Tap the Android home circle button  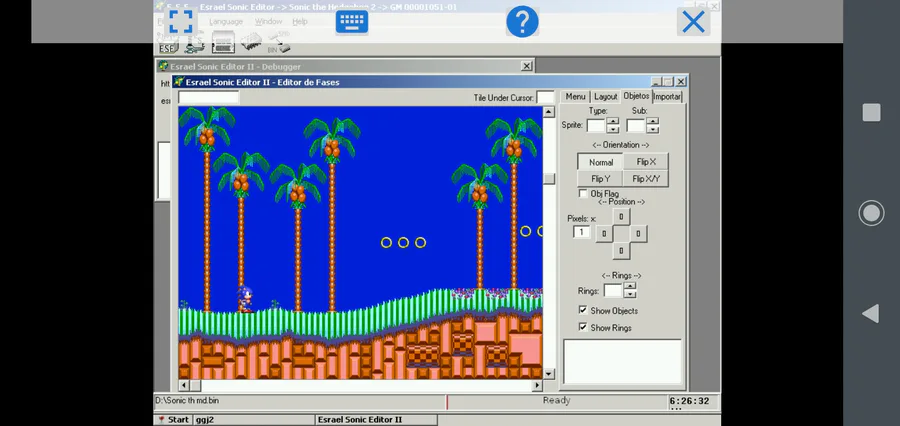[871, 214]
